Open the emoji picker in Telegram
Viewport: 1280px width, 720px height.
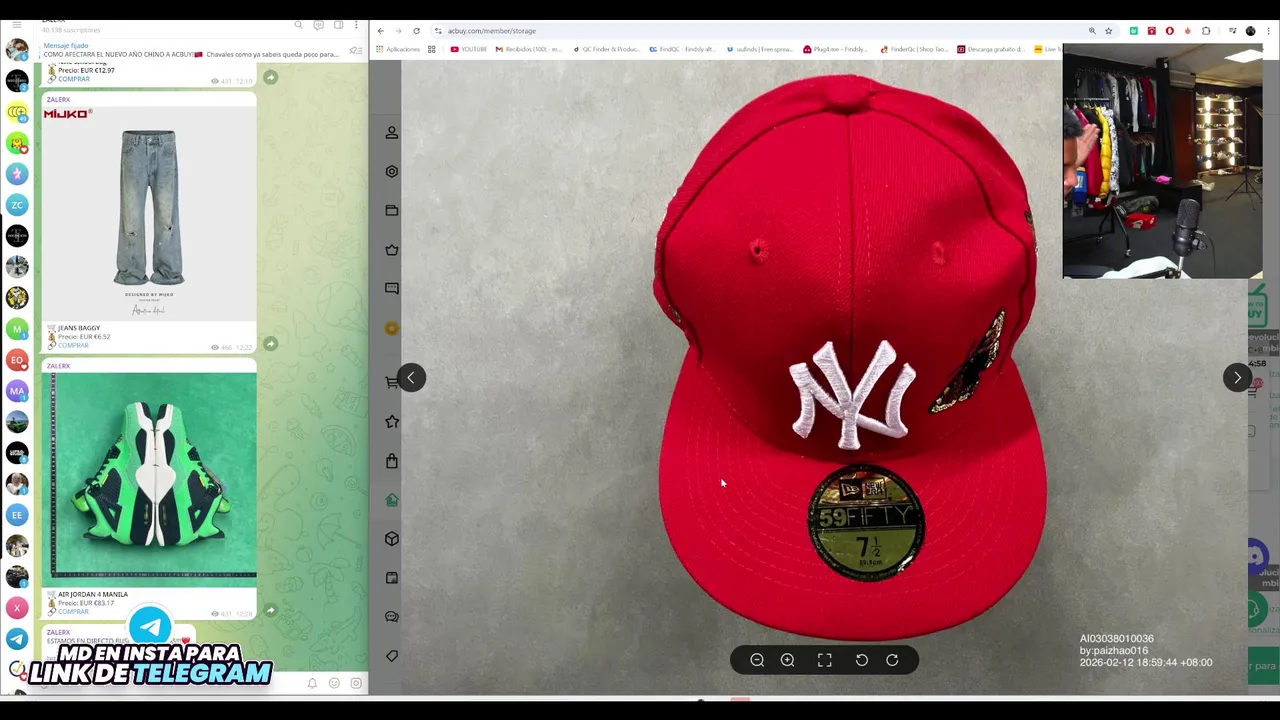coord(334,683)
